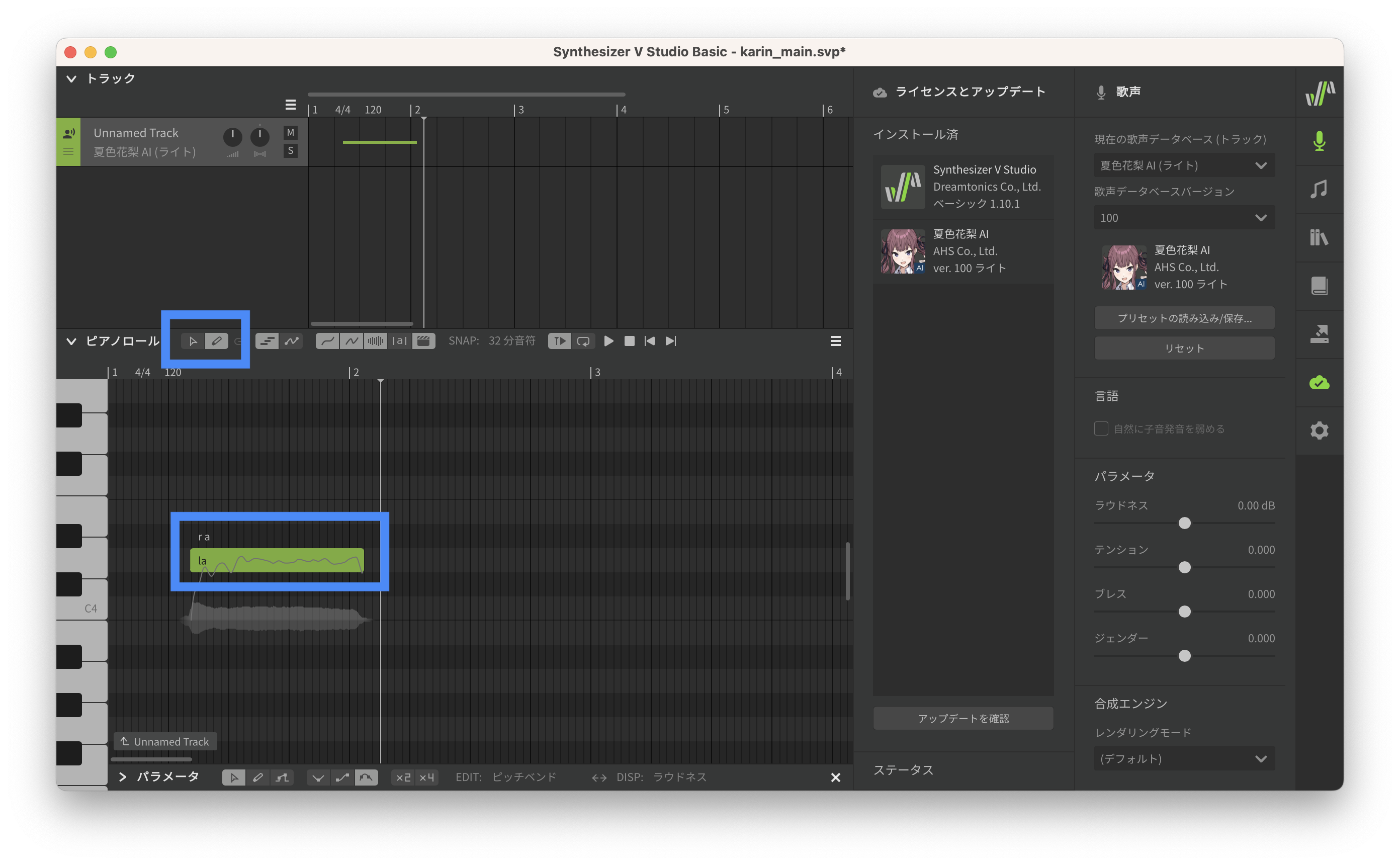Swap EDIT and DISP parameters arrow
The width and height of the screenshot is (1400, 865).
click(x=599, y=777)
